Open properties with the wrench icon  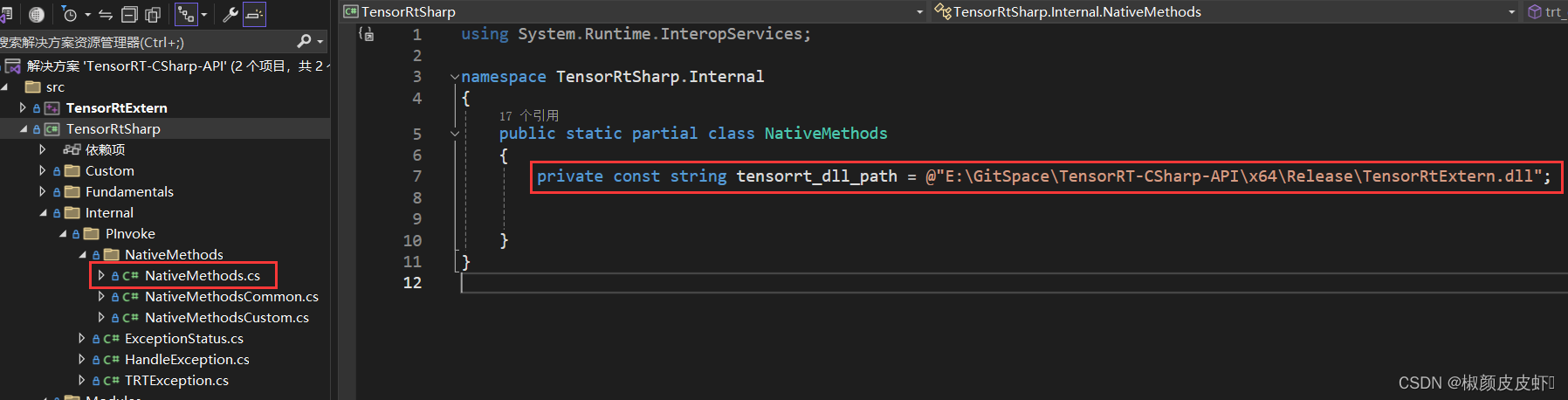point(230,14)
